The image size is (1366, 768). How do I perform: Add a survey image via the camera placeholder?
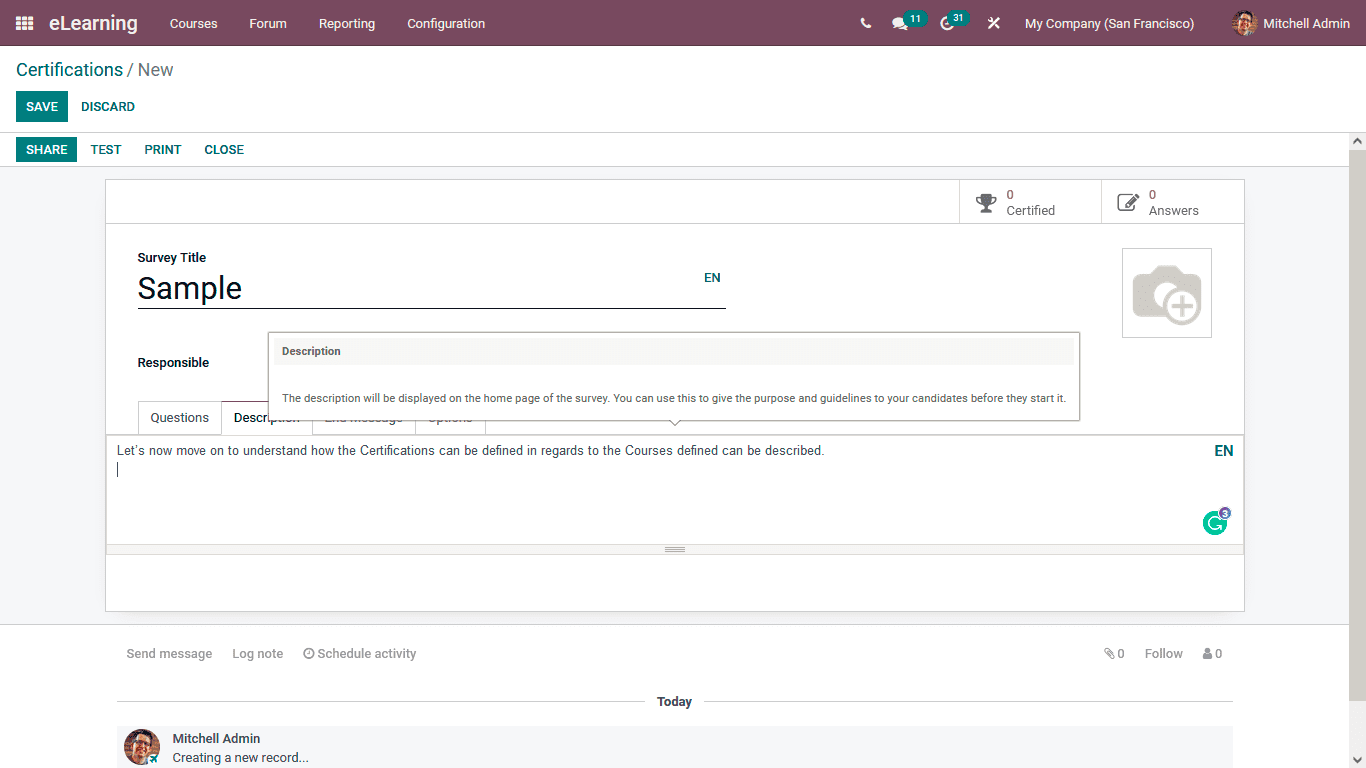click(1166, 292)
